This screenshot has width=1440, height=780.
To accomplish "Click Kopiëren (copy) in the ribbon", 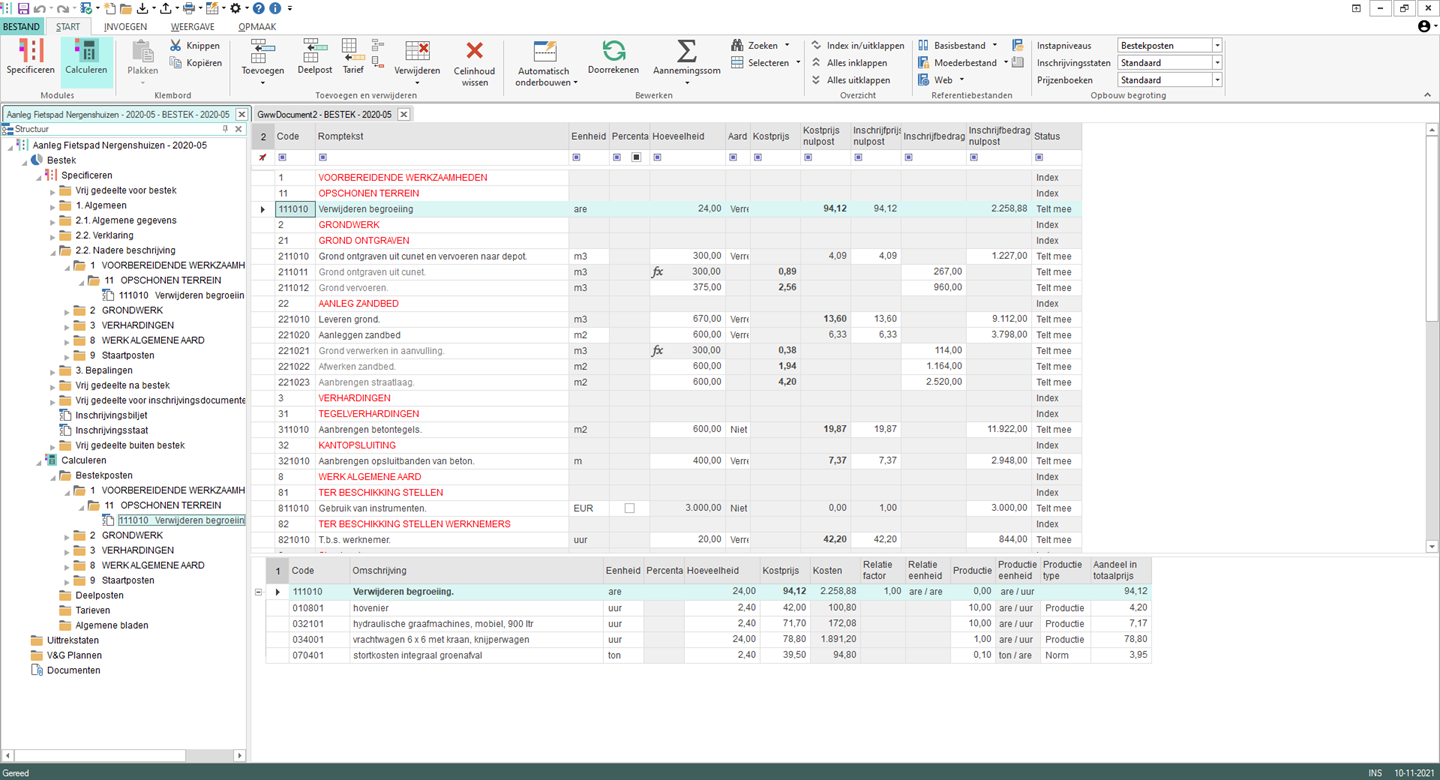I will click(195, 63).
